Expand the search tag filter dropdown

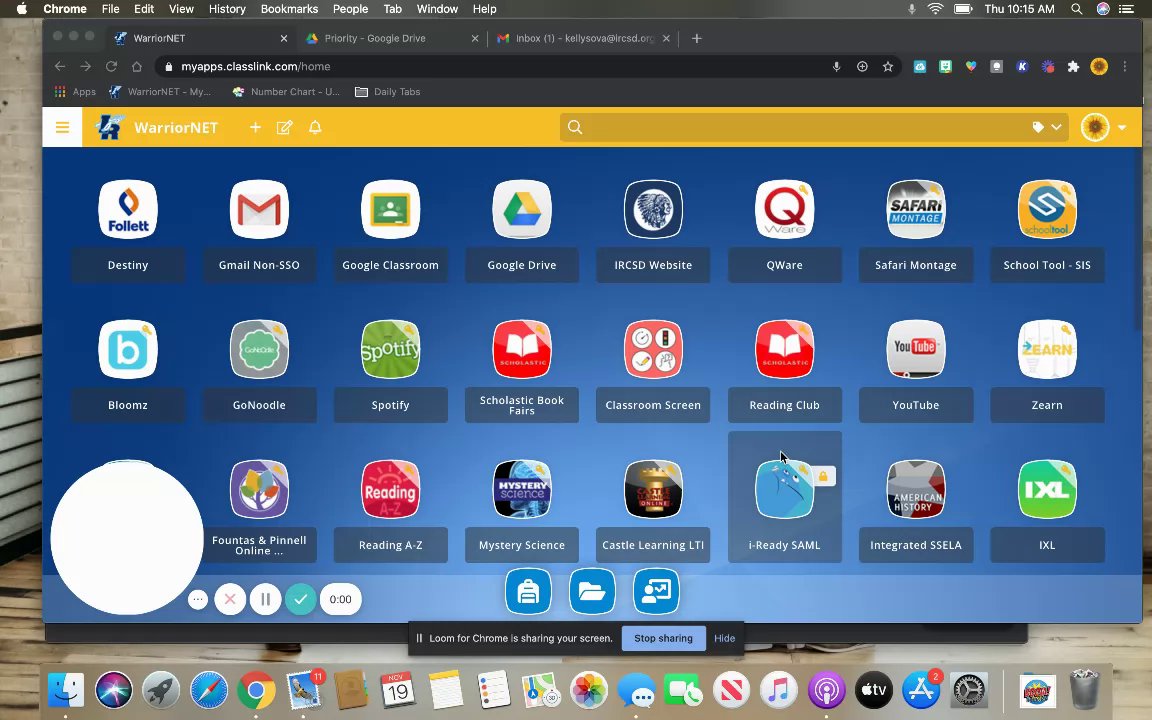1047,127
